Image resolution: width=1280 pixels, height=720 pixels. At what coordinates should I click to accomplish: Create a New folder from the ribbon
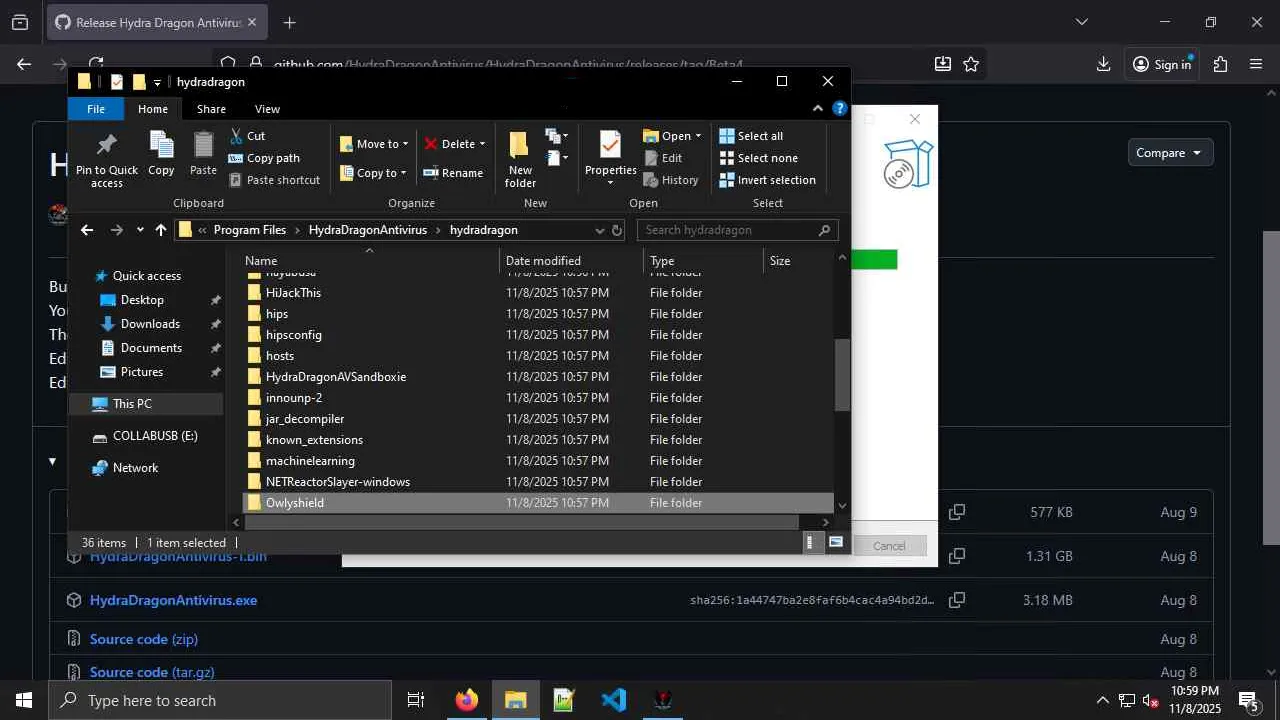(x=520, y=159)
